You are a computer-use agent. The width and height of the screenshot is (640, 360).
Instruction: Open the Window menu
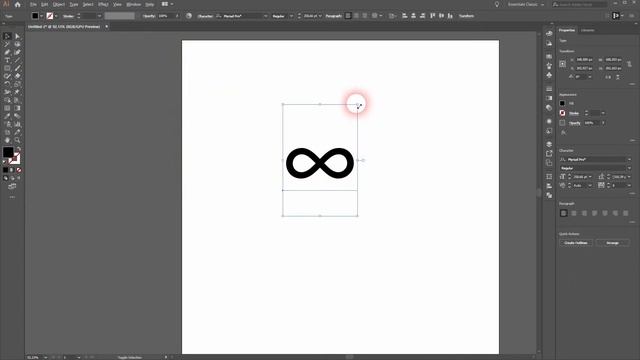pyautogui.click(x=133, y=4)
